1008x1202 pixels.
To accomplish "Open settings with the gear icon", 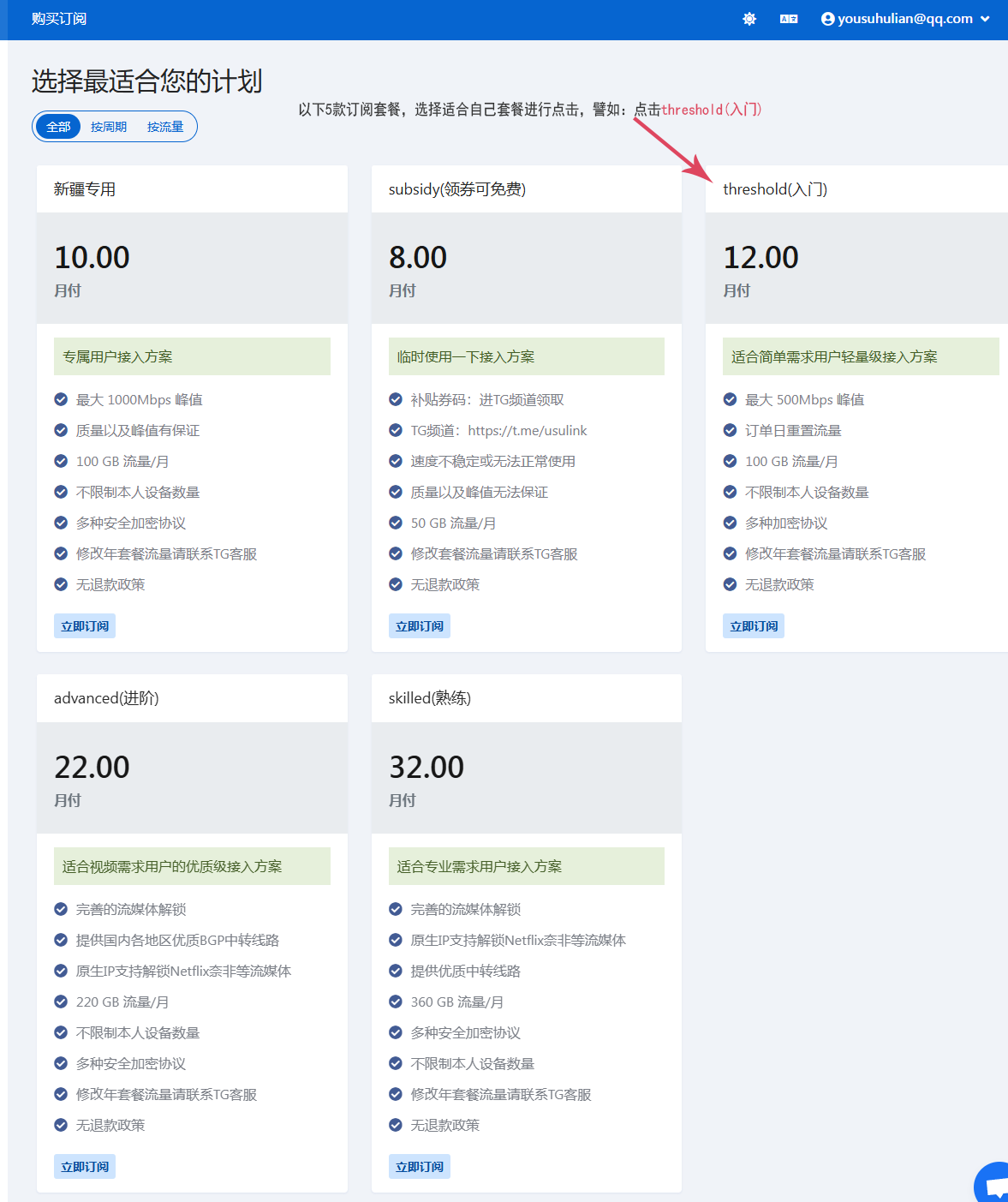I will pyautogui.click(x=749, y=18).
